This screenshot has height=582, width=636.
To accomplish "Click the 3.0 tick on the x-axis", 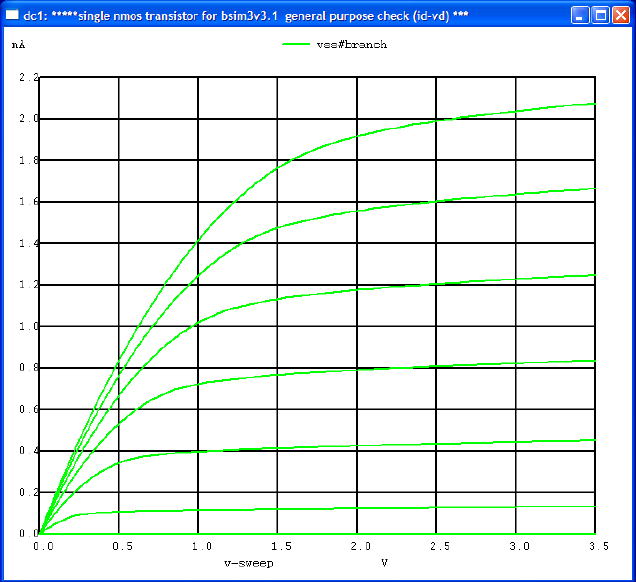I will (520, 546).
